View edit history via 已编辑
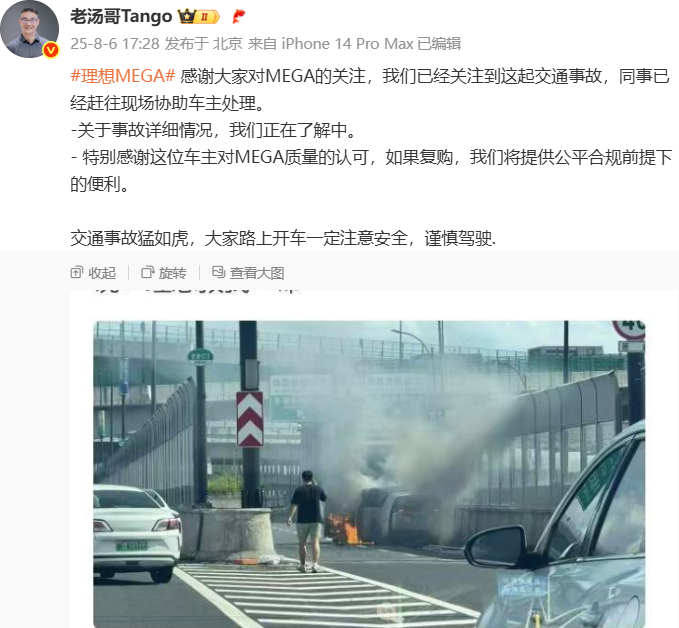Viewport: 679px width, 628px height. point(439,44)
